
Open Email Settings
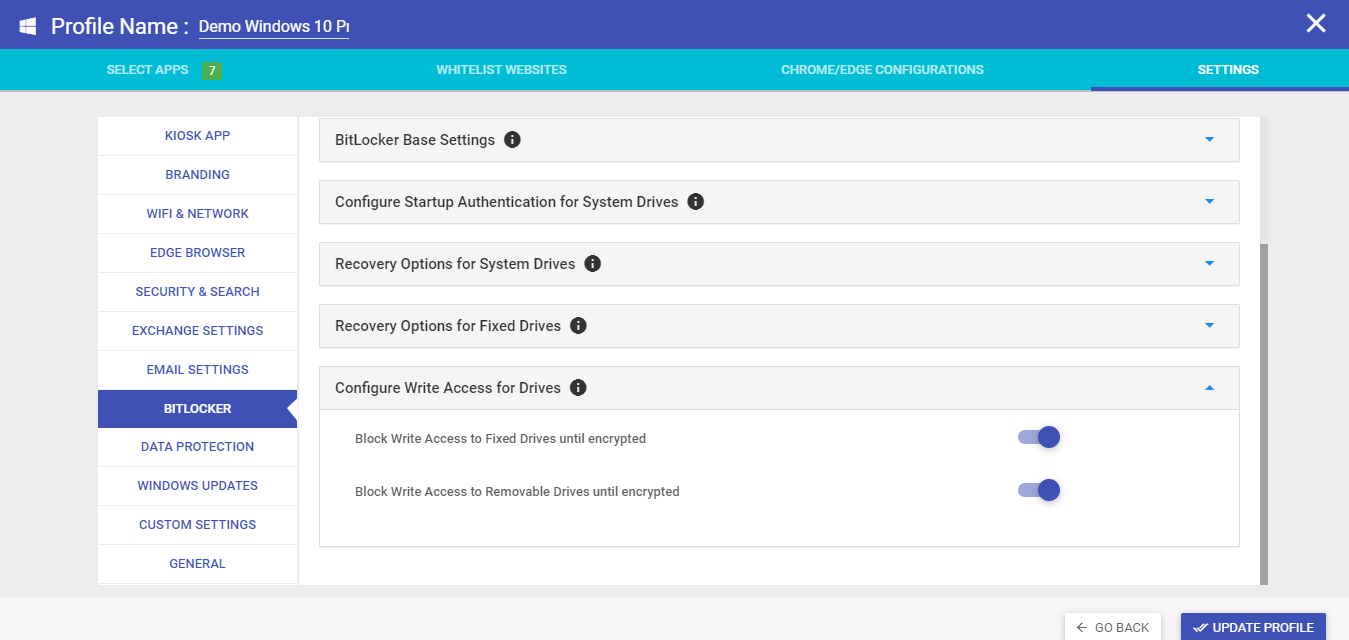click(x=198, y=370)
